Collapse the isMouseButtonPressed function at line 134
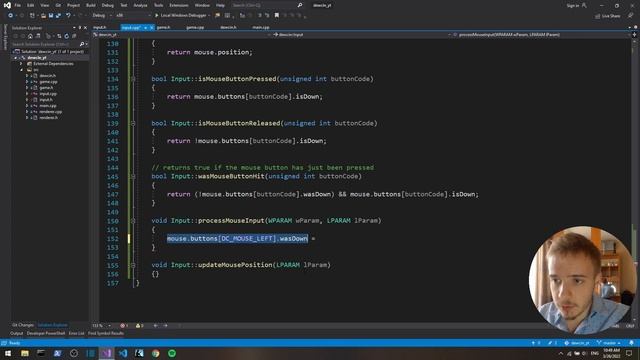Screen dimensions: 640x360 tap(133, 79)
